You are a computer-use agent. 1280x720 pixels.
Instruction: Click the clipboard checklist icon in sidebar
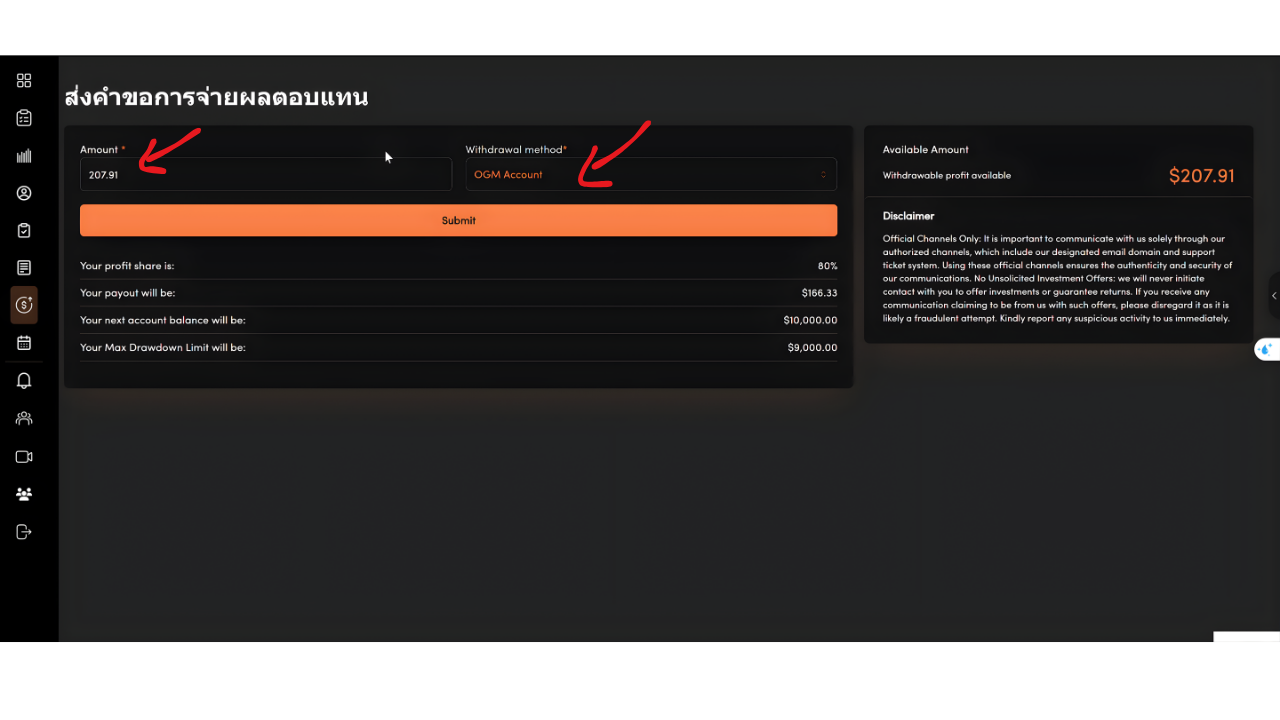[24, 118]
